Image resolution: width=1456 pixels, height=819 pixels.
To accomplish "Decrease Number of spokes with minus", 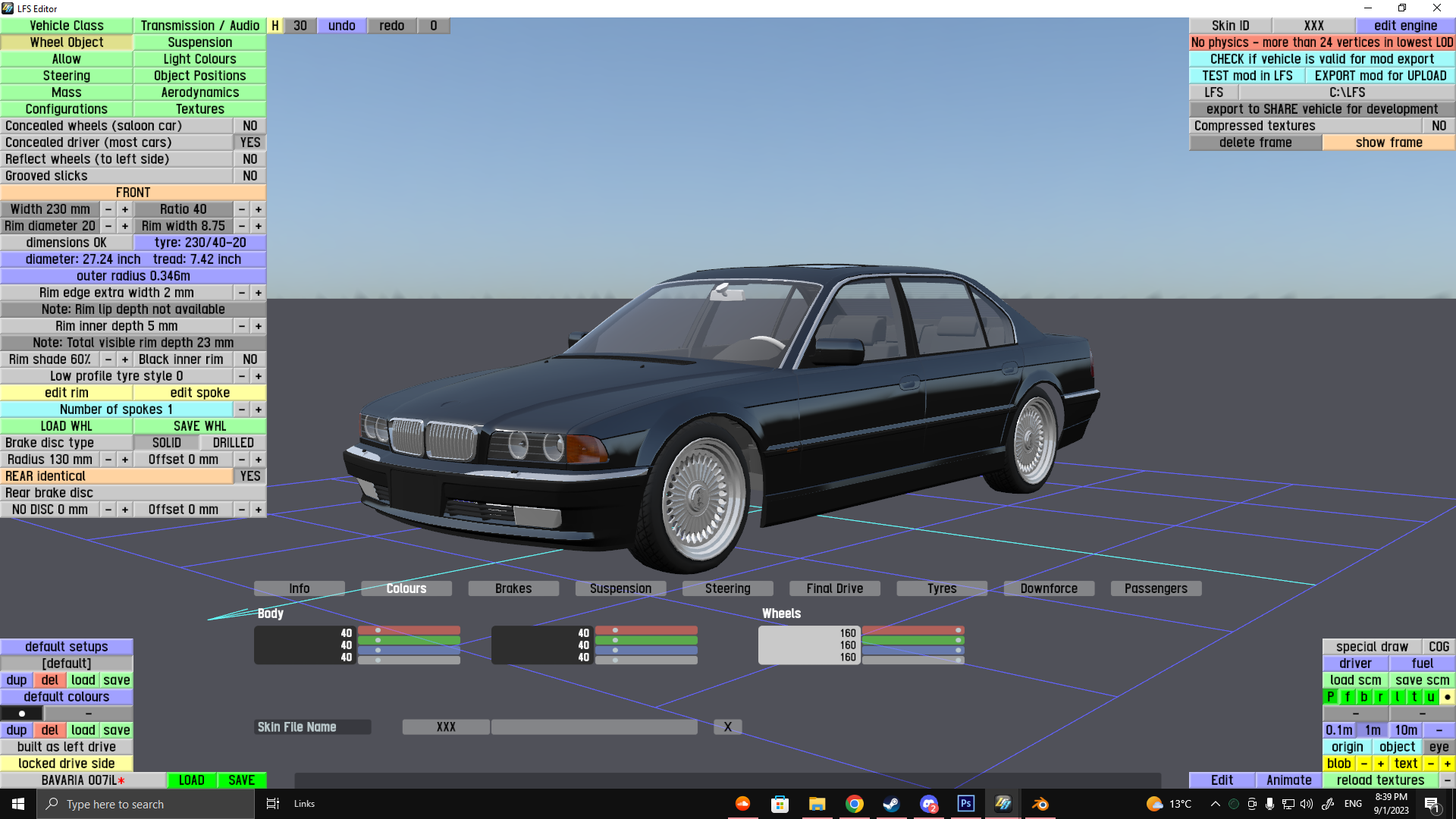I will point(241,409).
